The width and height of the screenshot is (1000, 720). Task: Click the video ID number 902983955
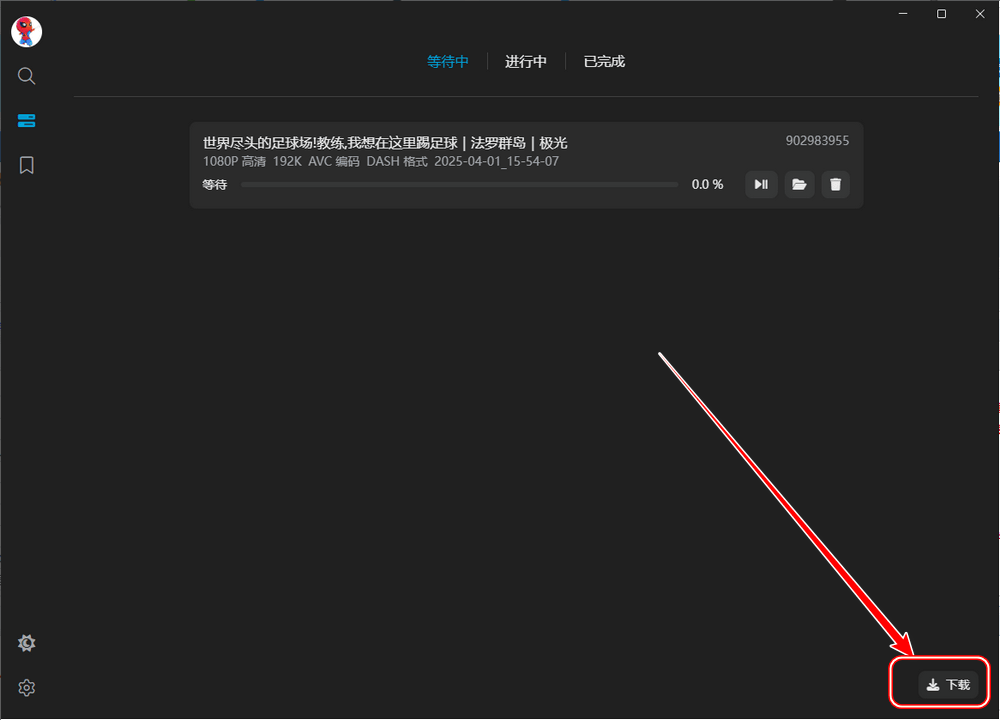tap(817, 141)
